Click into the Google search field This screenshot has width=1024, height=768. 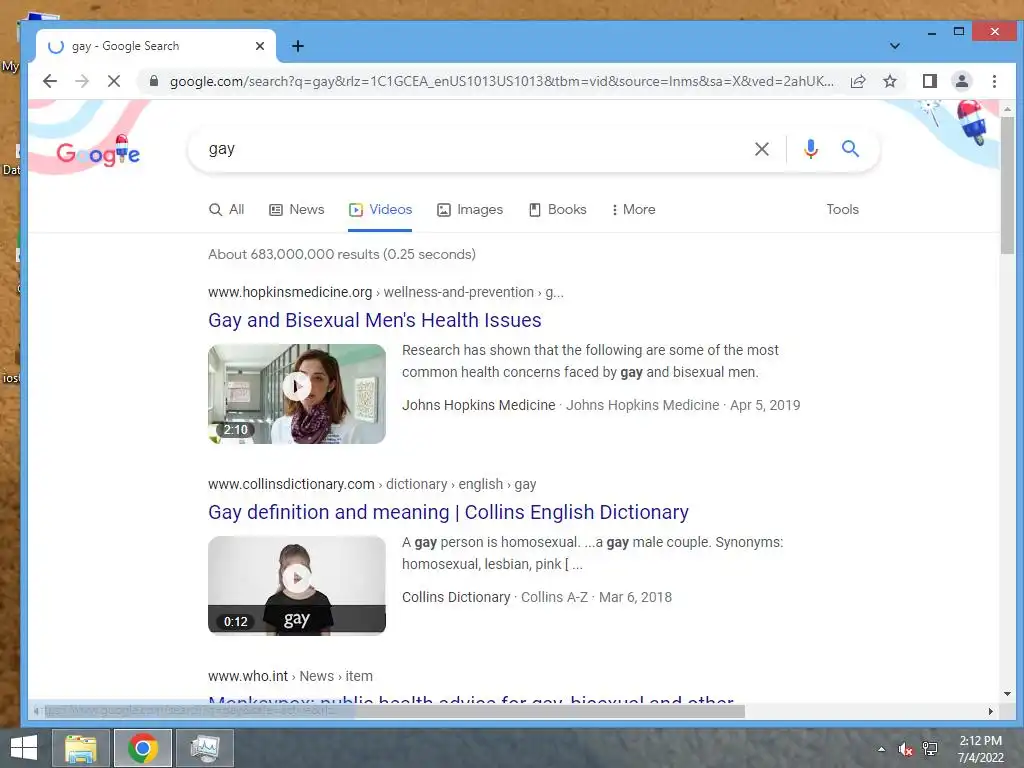(x=477, y=149)
